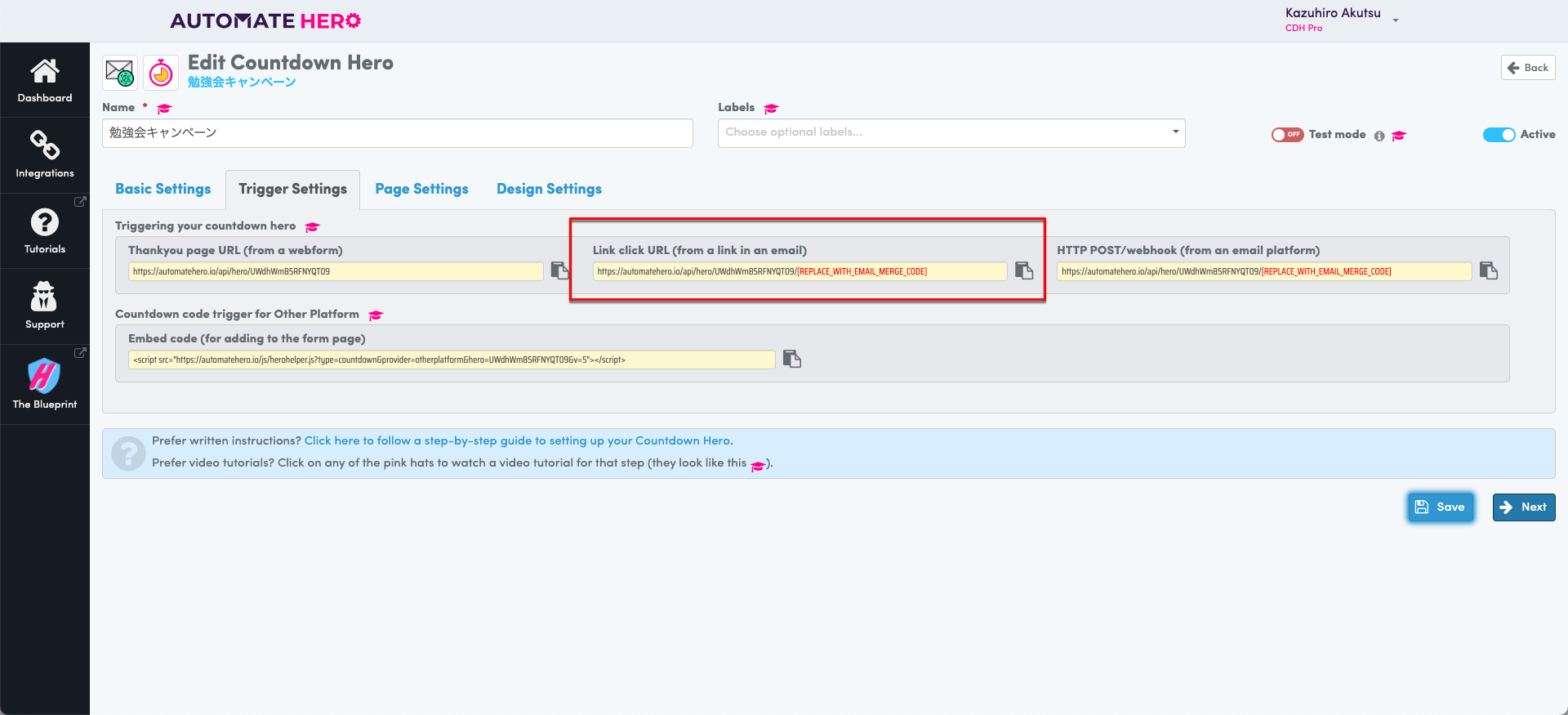Click the AutomateHero logo
1568x715 pixels.
coord(265,20)
